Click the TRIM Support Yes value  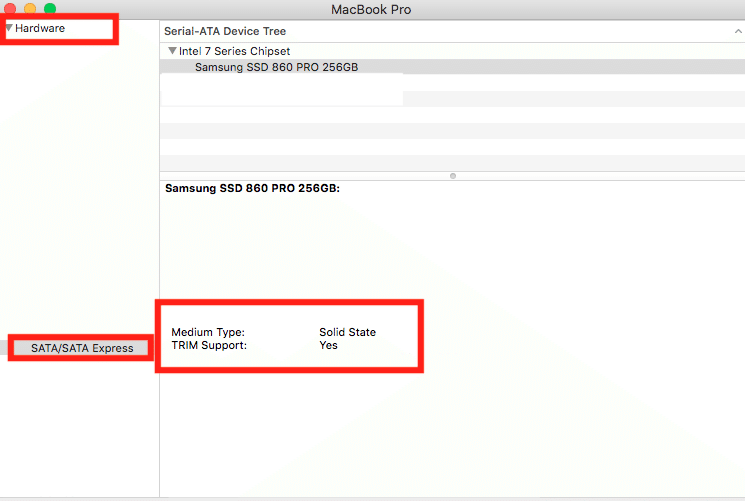pos(328,346)
